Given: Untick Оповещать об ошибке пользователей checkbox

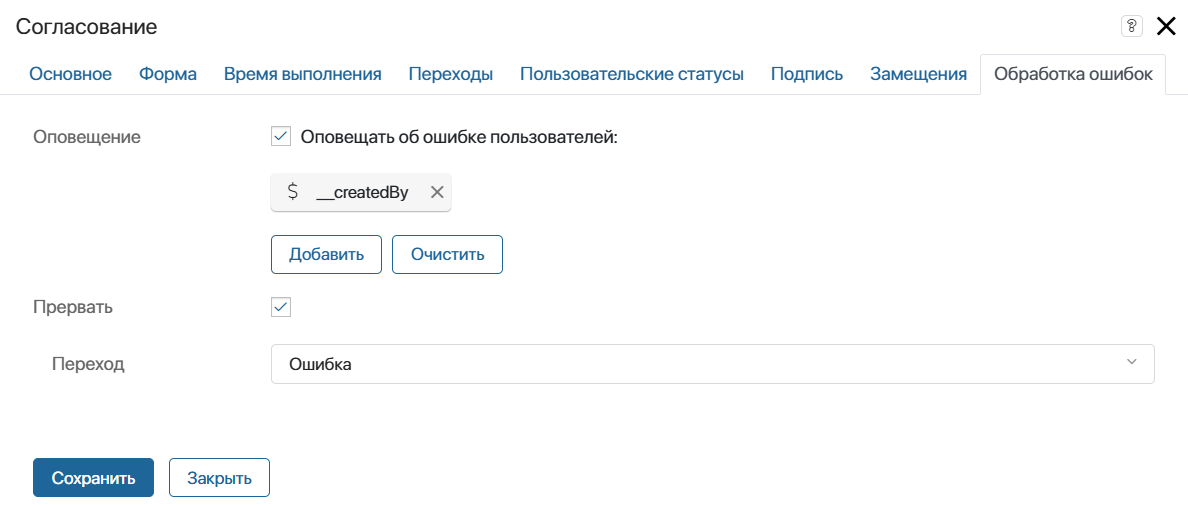Looking at the screenshot, I should [280, 137].
